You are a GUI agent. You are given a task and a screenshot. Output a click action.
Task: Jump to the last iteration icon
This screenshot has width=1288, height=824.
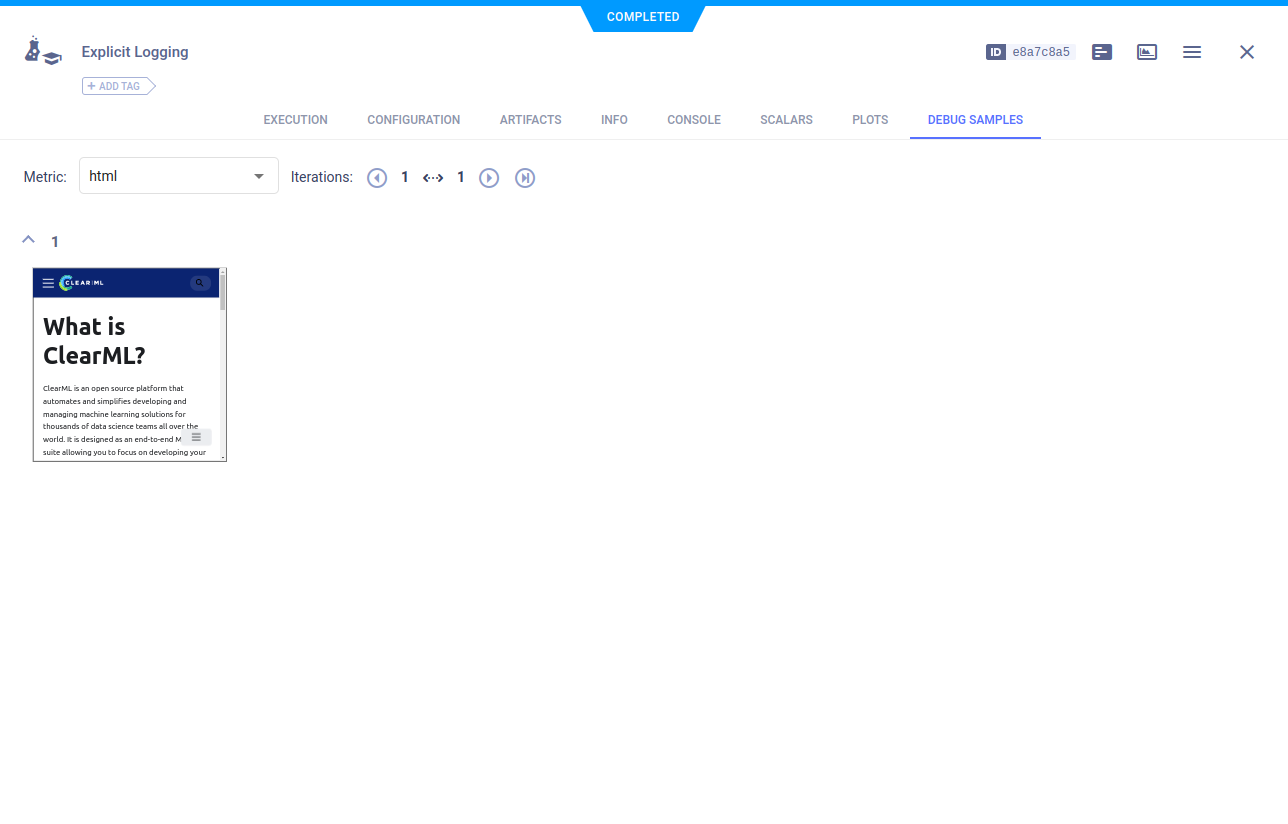pyautogui.click(x=525, y=177)
